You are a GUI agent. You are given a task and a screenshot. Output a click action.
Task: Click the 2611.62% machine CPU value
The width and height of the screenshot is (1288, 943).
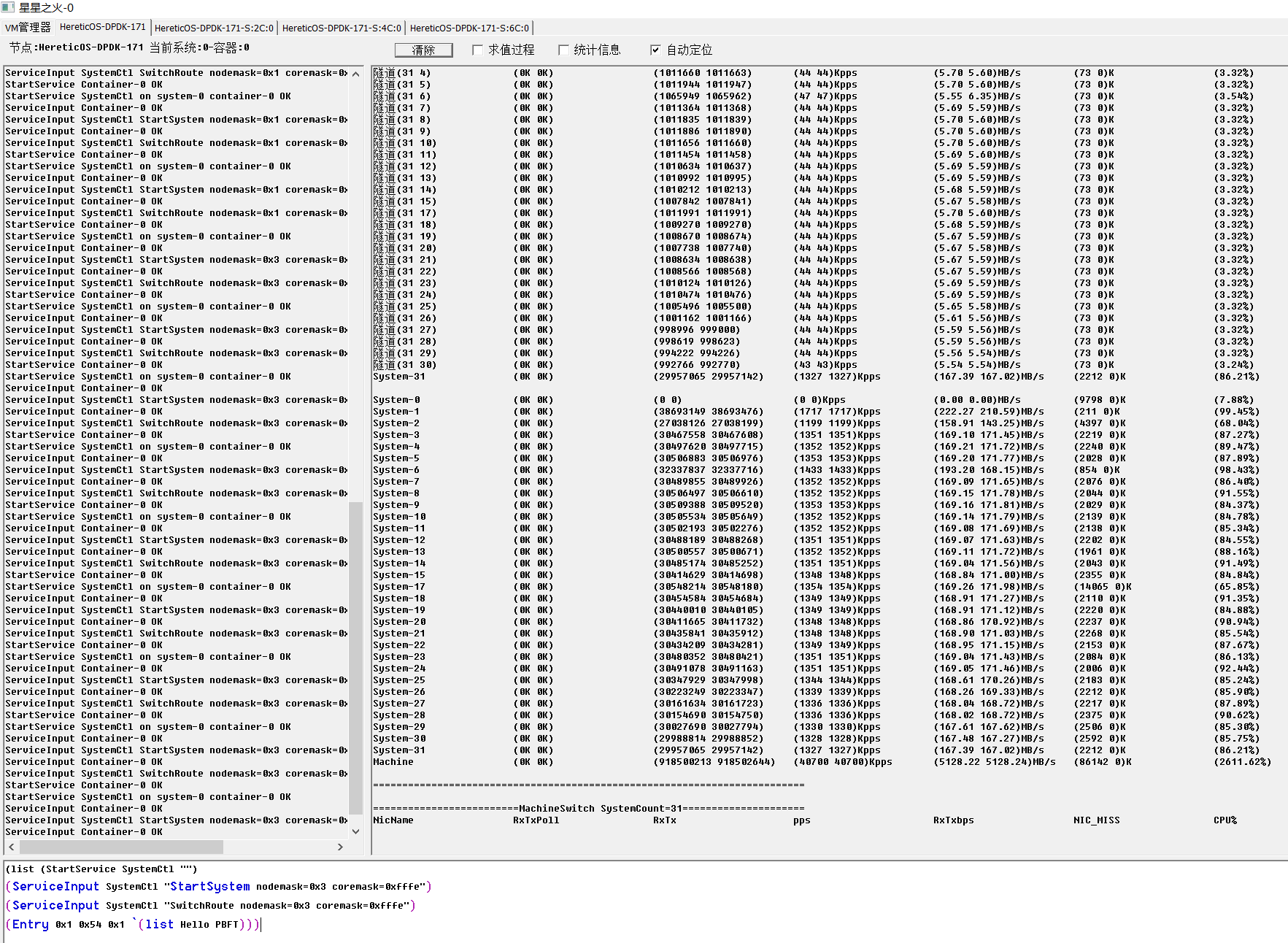(x=1243, y=762)
